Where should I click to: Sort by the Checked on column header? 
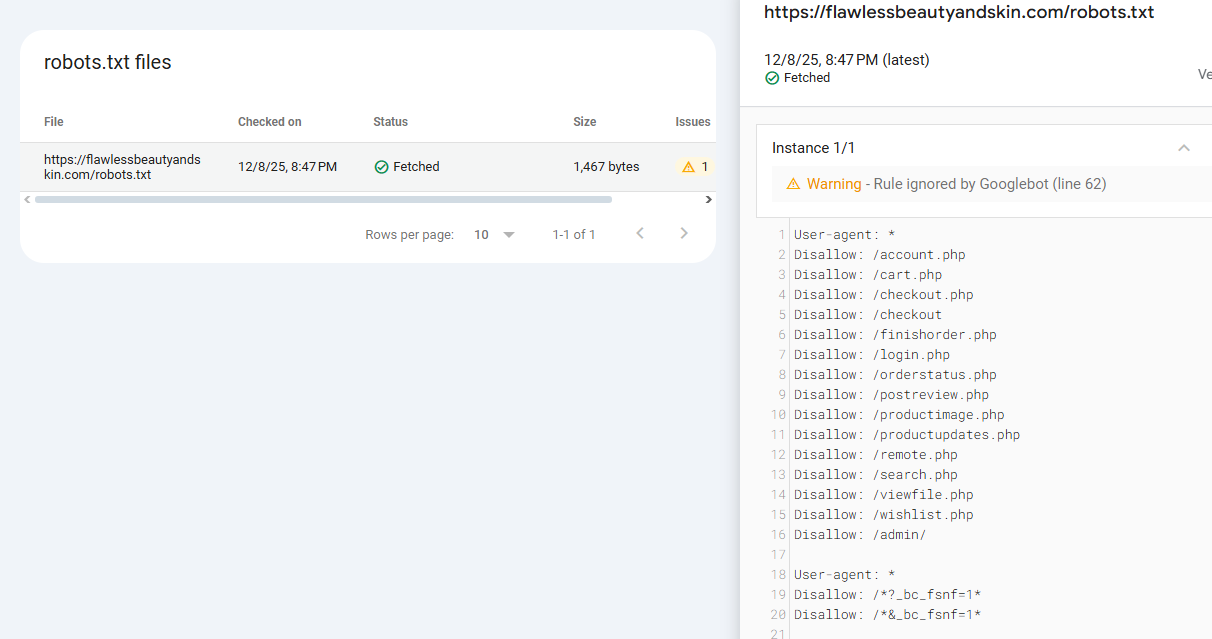tap(269, 122)
